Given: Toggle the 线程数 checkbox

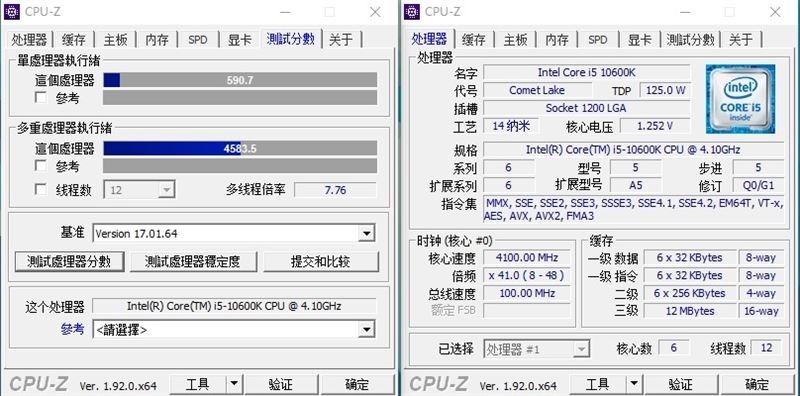Looking at the screenshot, I should pos(41,189).
